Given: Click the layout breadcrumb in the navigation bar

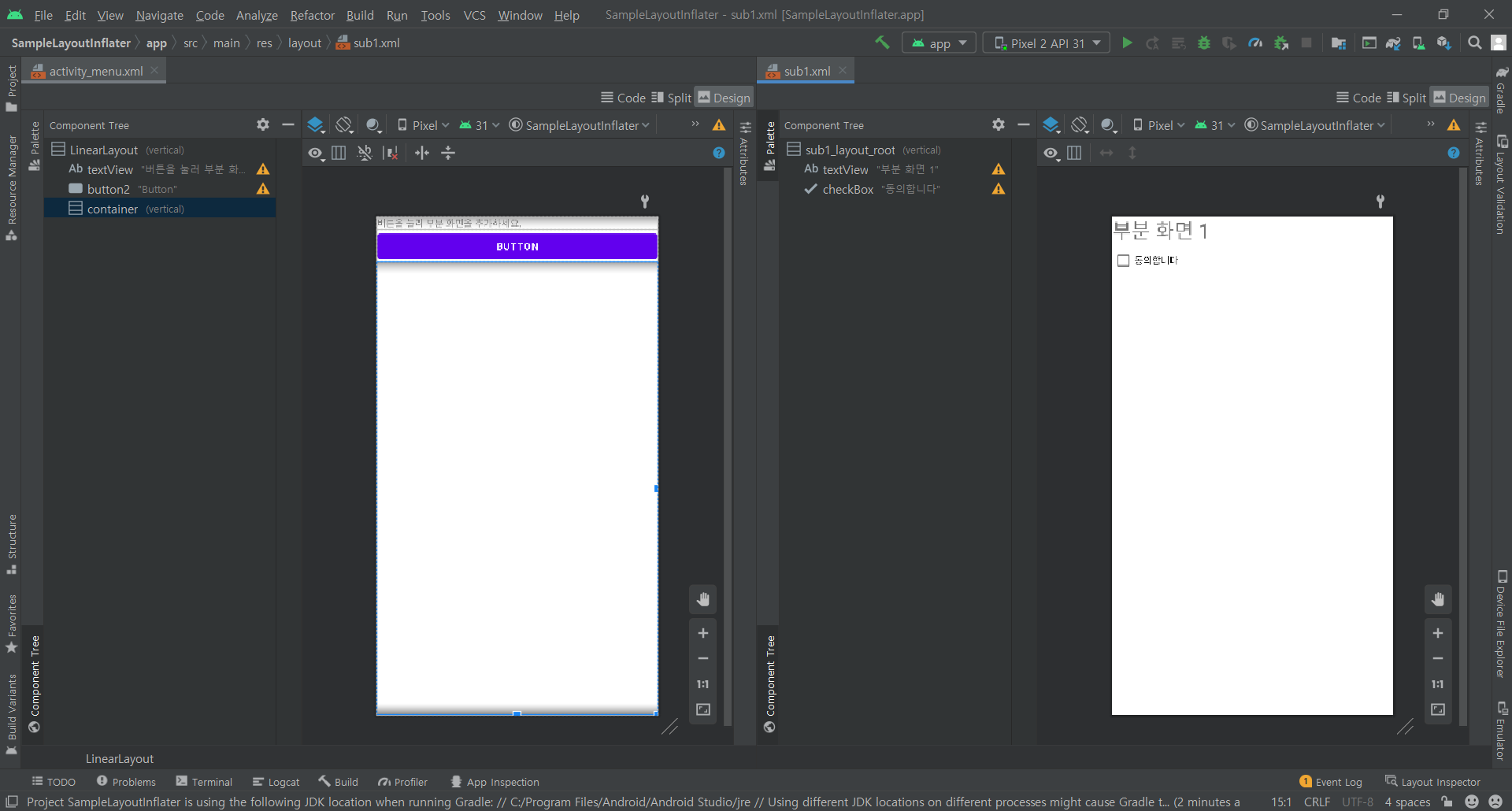Looking at the screenshot, I should [304, 43].
